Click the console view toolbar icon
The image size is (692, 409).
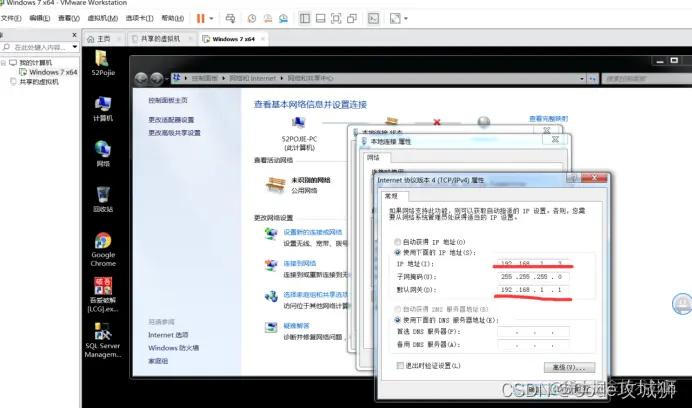click(x=373, y=19)
